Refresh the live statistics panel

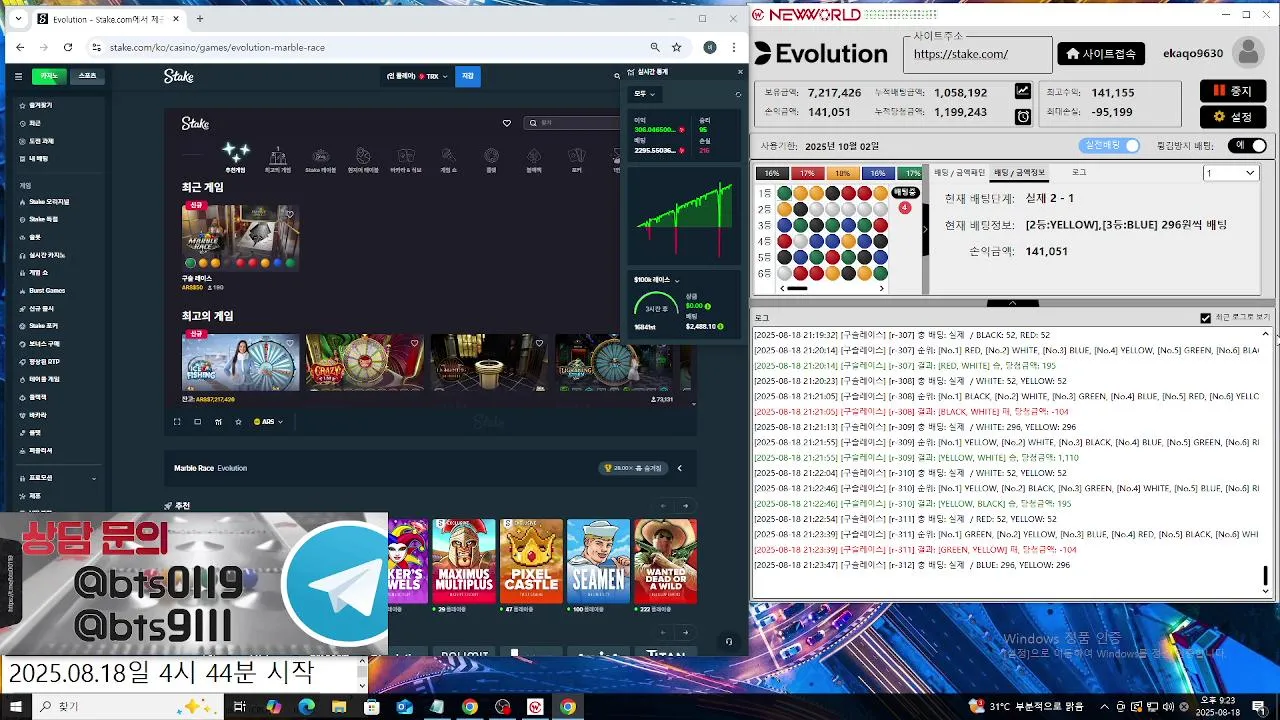click(738, 94)
